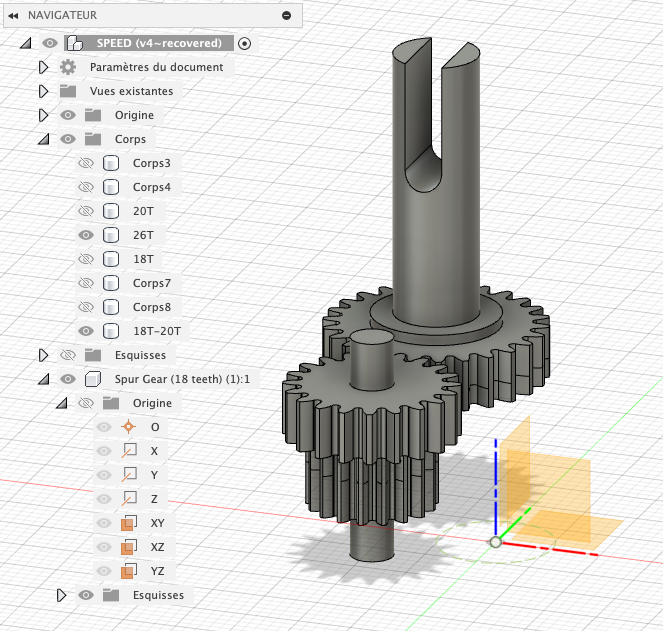Toggle visibility of the 18T-20T body
The width and height of the screenshot is (663, 631).
(x=85, y=331)
